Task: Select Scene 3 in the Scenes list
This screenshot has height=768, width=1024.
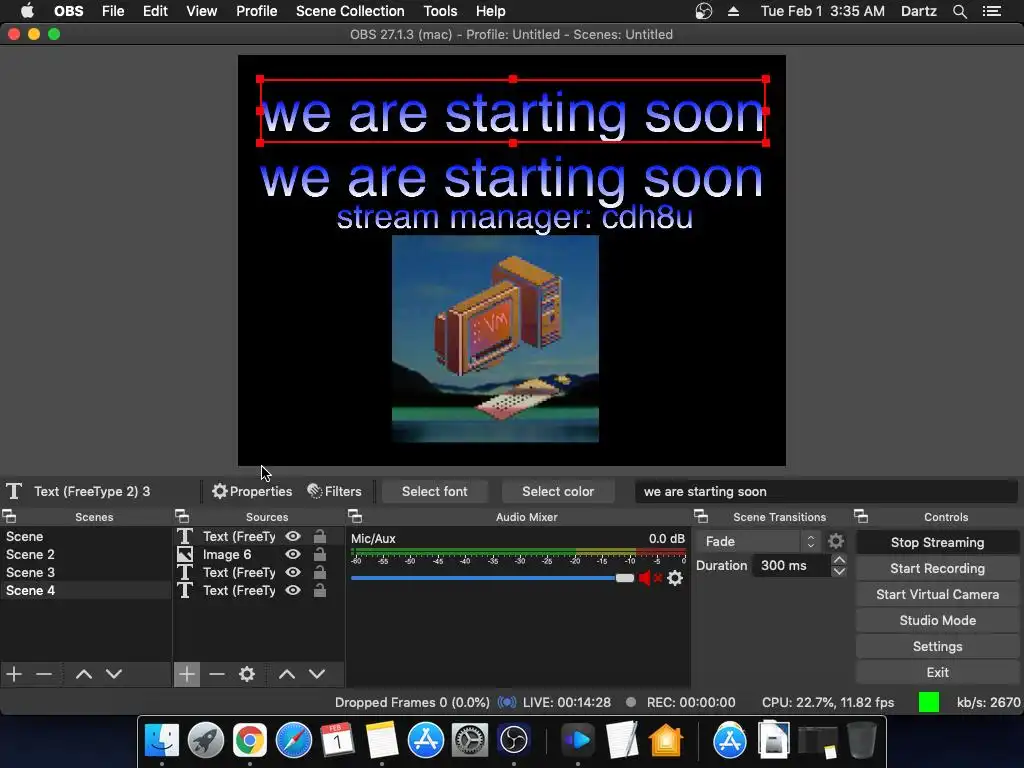Action: click(x=86, y=572)
